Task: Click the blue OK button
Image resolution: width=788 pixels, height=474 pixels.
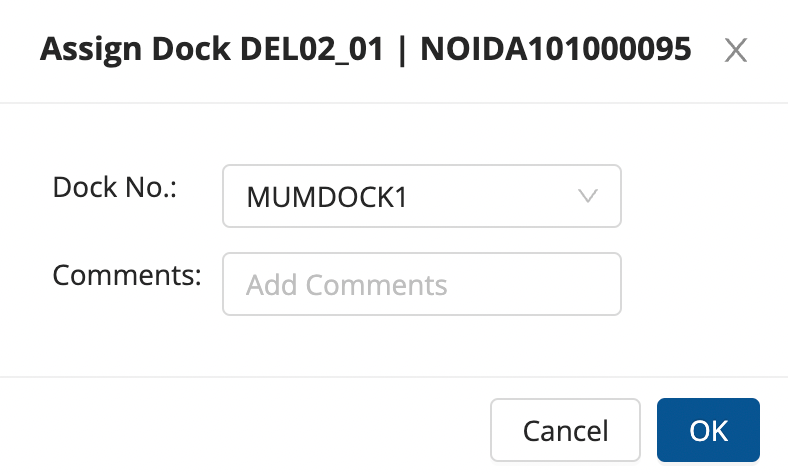Action: point(708,430)
